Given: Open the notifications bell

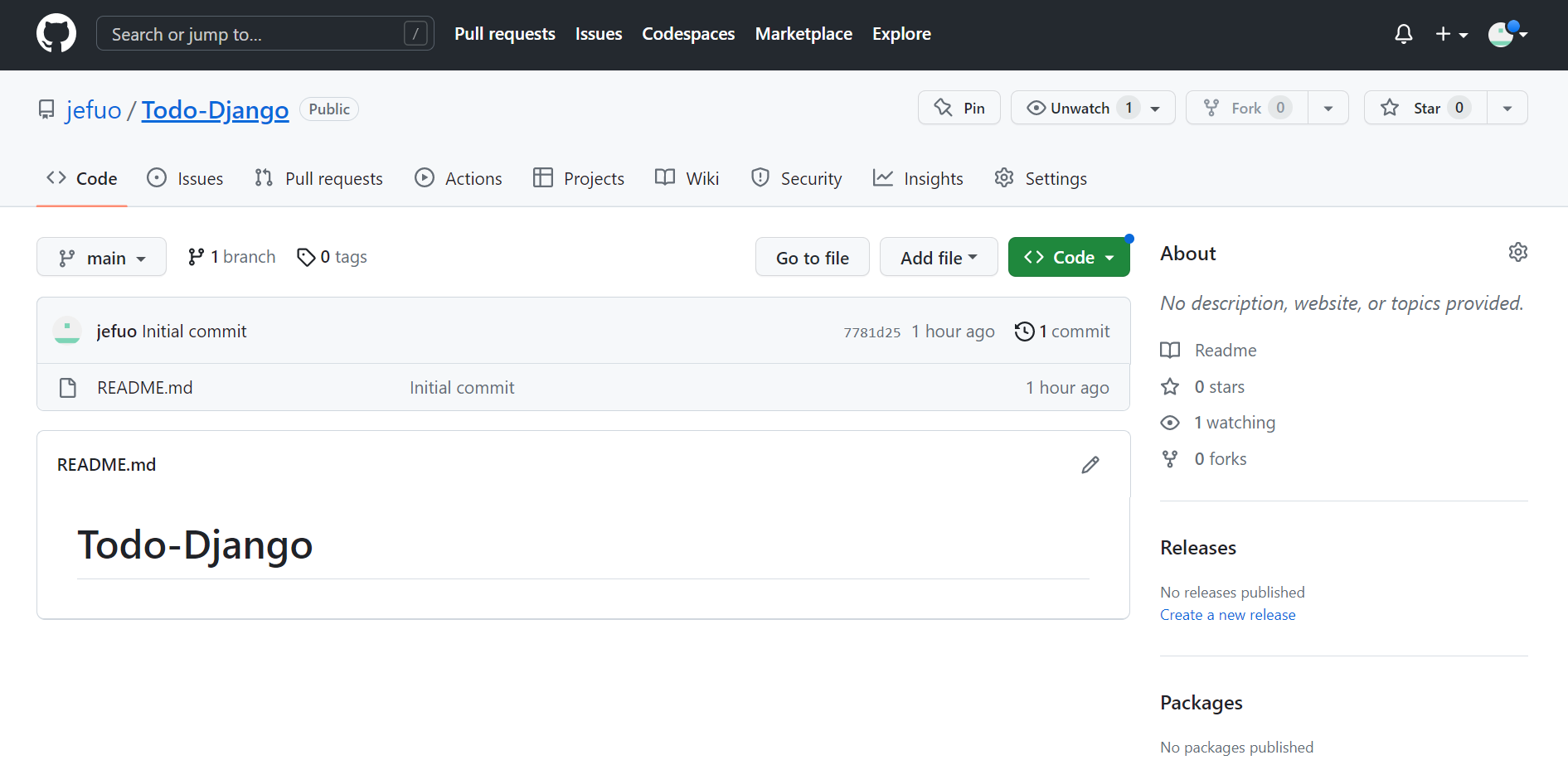Looking at the screenshot, I should pyautogui.click(x=1403, y=34).
